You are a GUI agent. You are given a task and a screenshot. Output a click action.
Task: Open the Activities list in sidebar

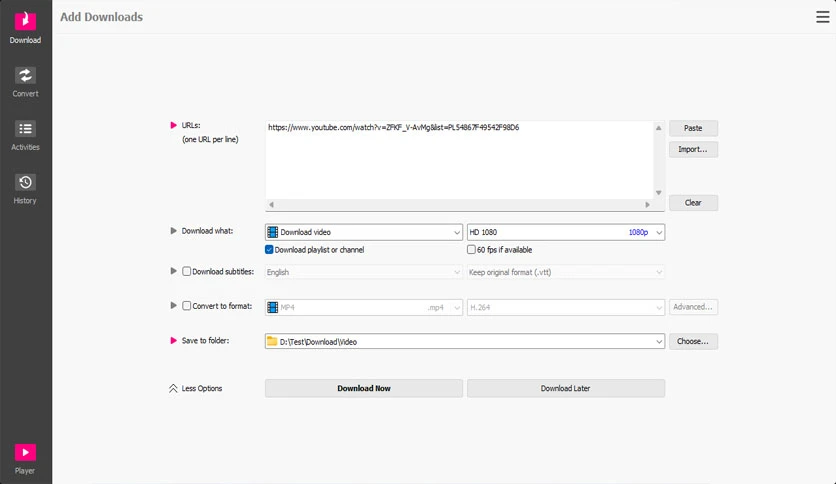[x=25, y=135]
